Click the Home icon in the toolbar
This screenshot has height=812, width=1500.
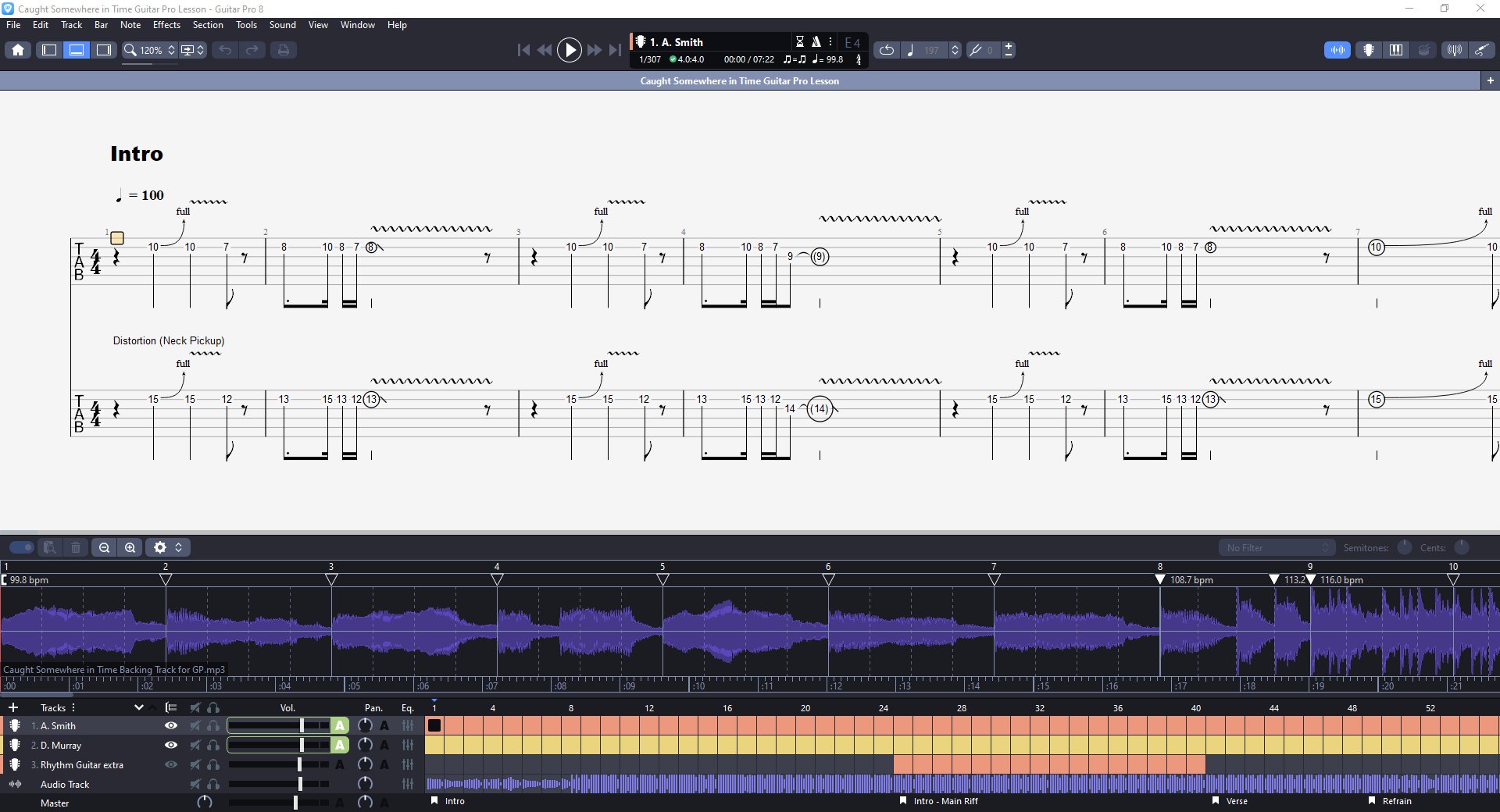(x=18, y=50)
